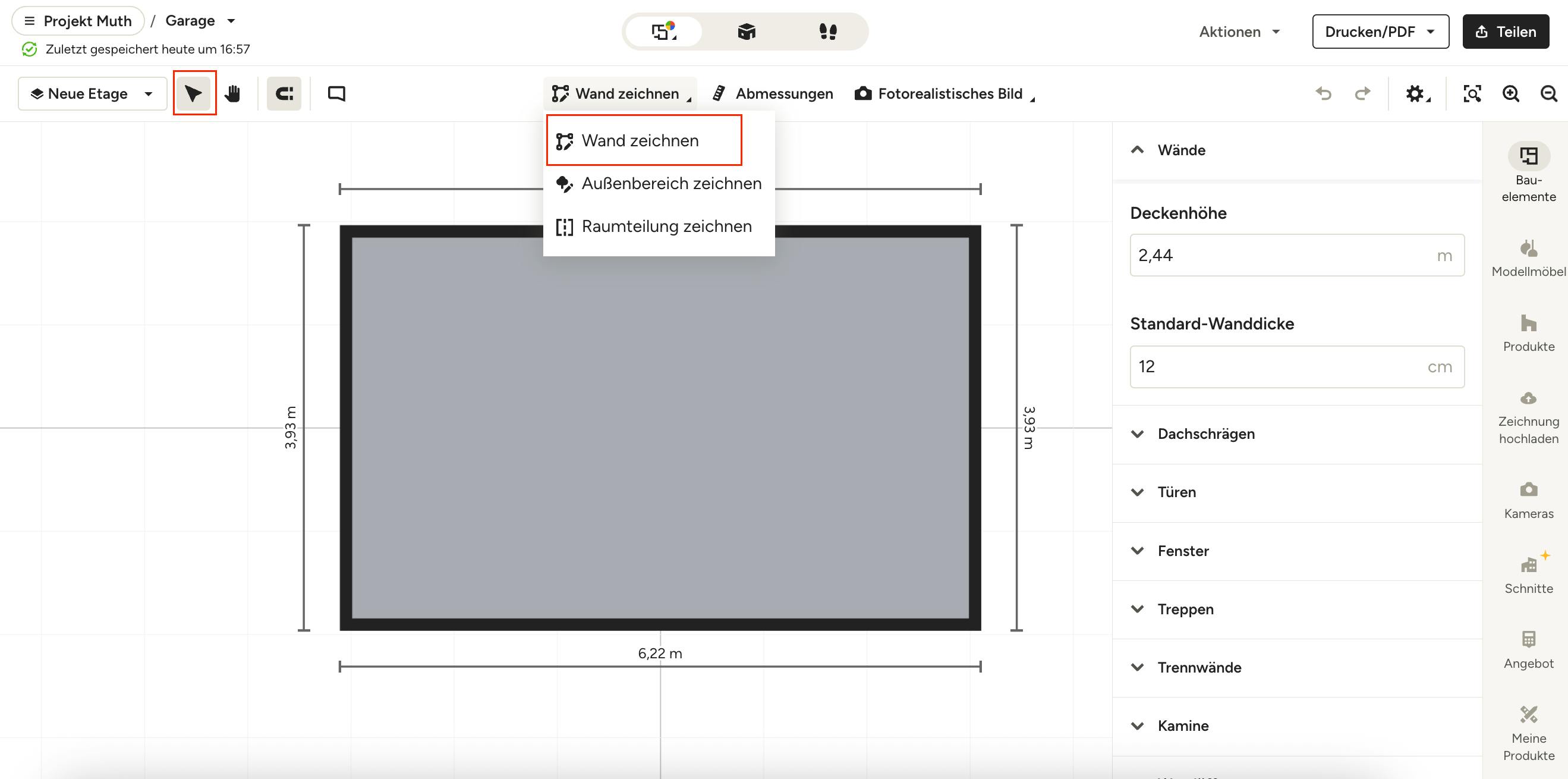
Task: Click the saved status checkmark icon
Action: (x=29, y=49)
